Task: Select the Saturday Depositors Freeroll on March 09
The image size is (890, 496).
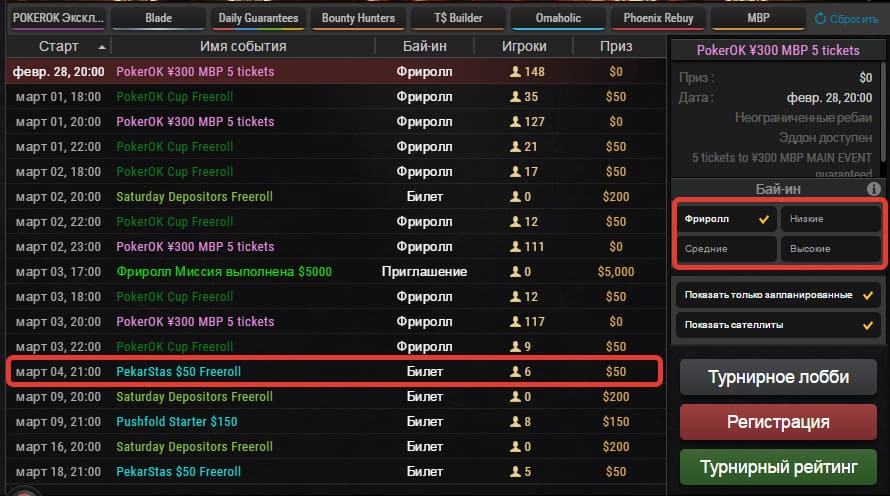Action: coord(195,397)
